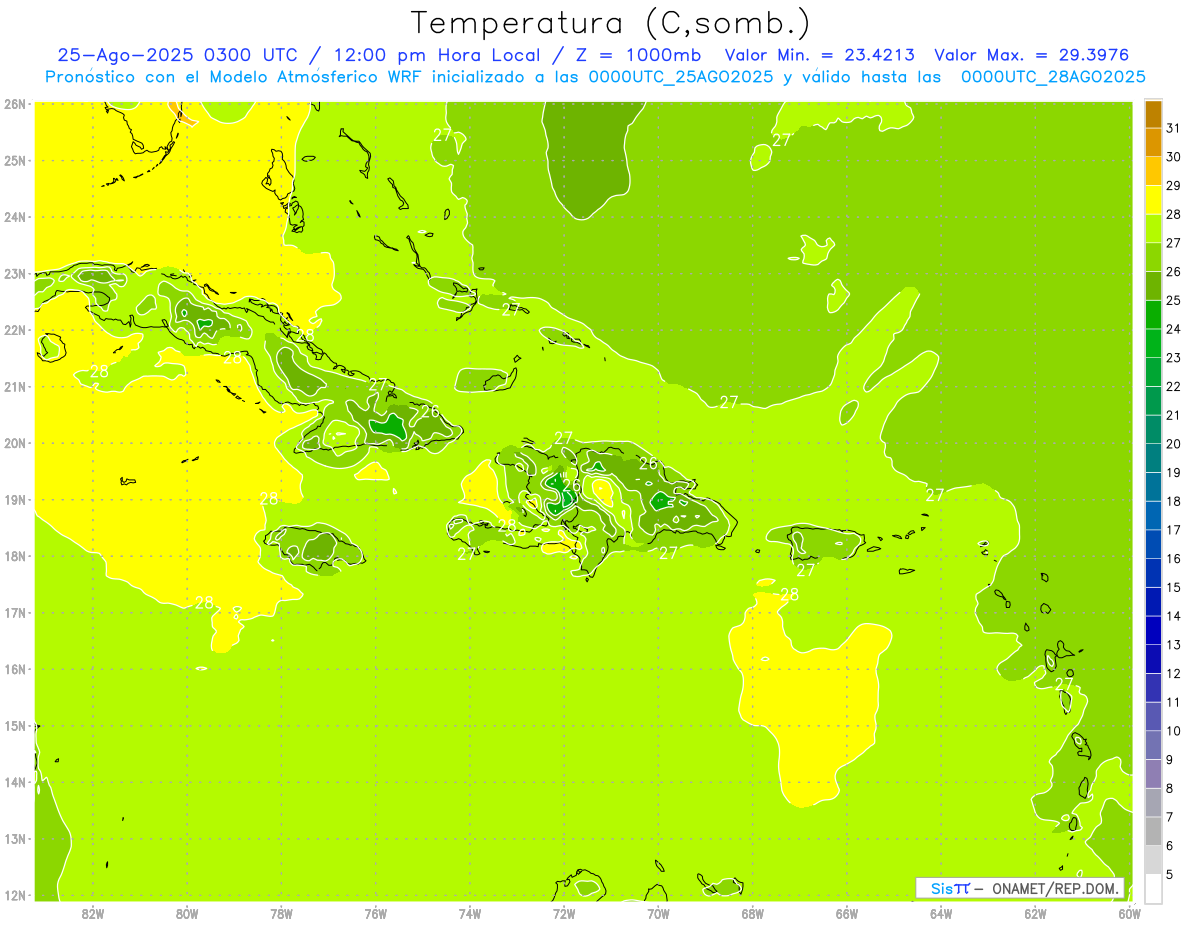Click the longitude axis label 68W
The image size is (1200, 927).
click(752, 913)
